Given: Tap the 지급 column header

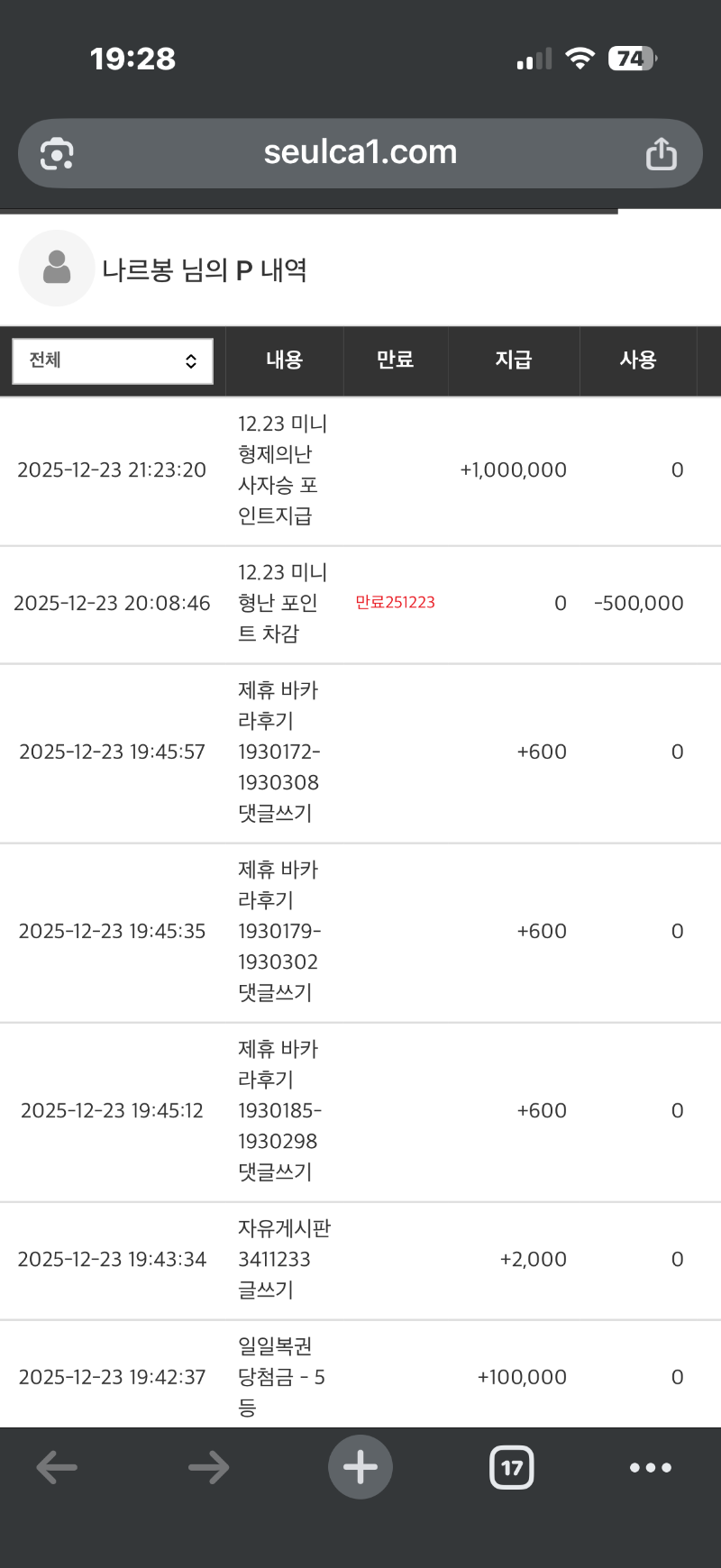Looking at the screenshot, I should [514, 360].
